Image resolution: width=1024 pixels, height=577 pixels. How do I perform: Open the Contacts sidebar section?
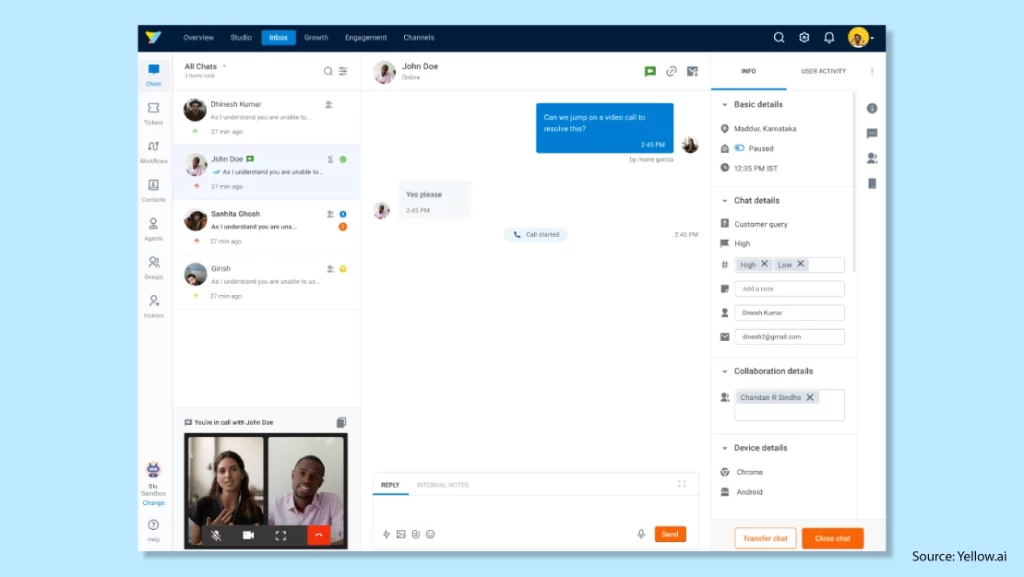coord(153,190)
